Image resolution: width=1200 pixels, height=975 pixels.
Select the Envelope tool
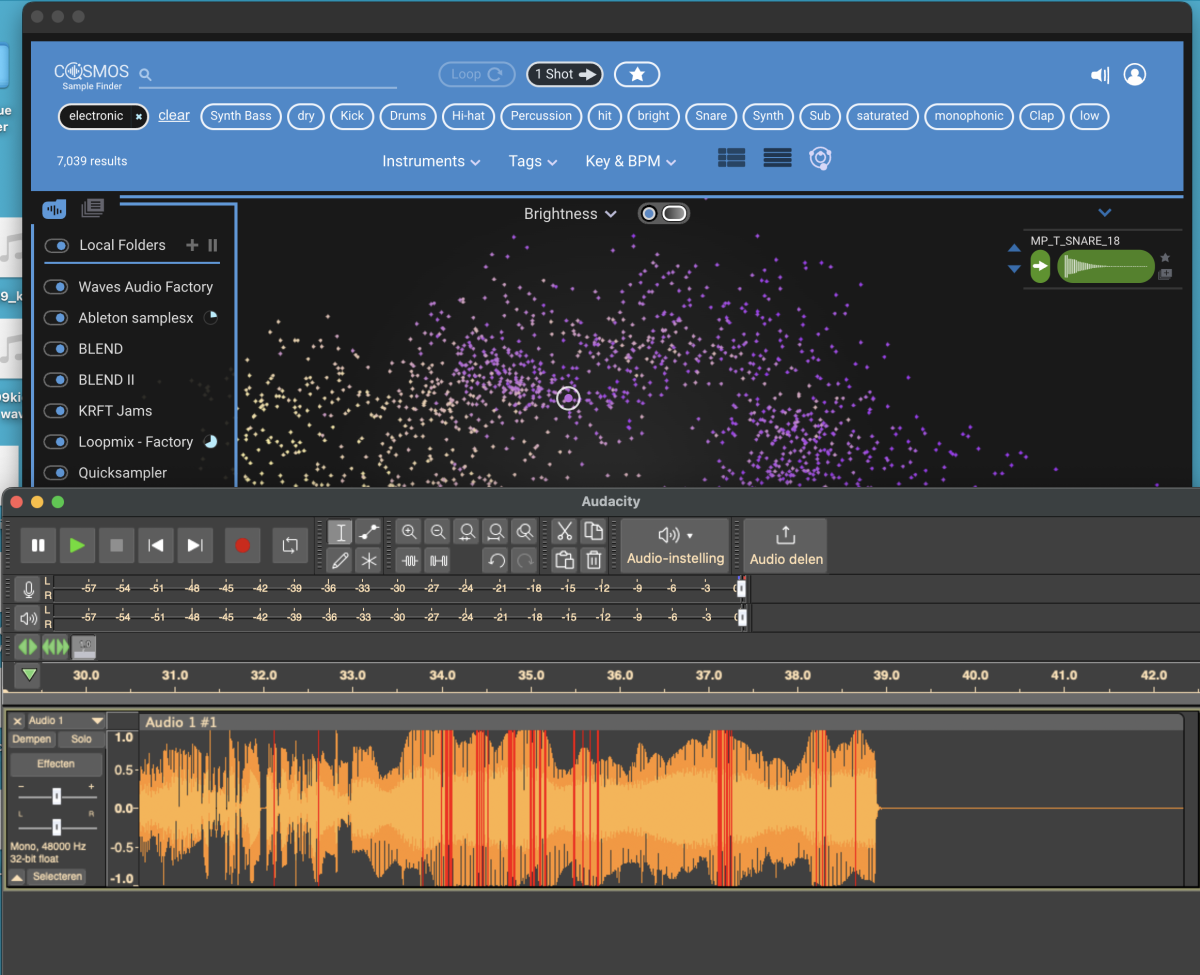(368, 532)
